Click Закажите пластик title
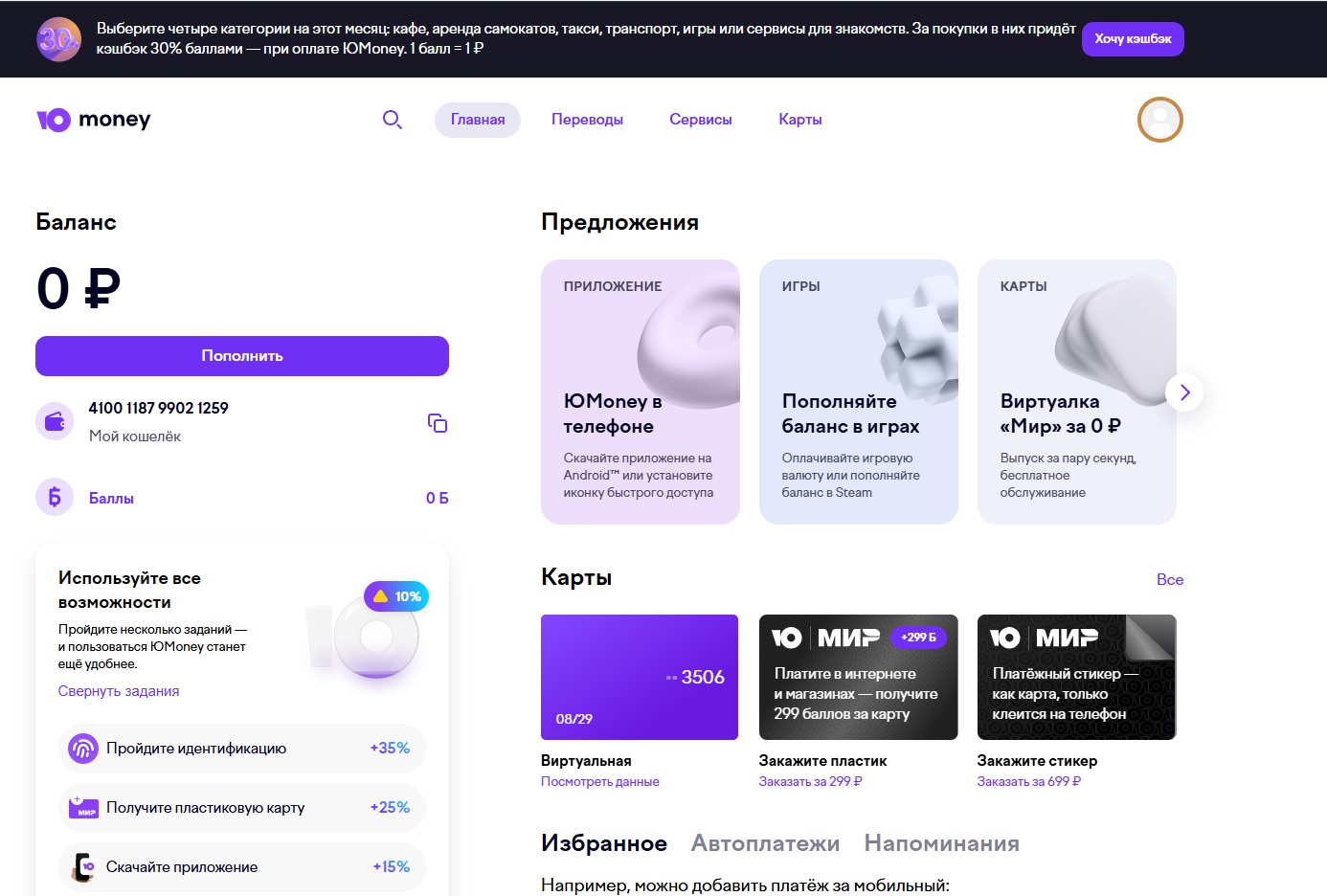Viewport: 1327px width, 896px height. tap(823, 761)
